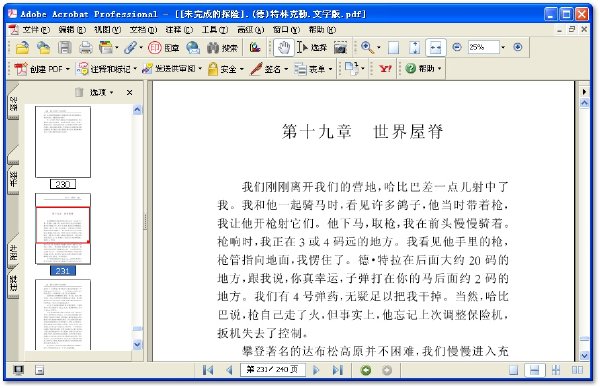Go to the next page
Image resolution: width=600 pixels, height=388 pixels.
pyautogui.click(x=316, y=370)
